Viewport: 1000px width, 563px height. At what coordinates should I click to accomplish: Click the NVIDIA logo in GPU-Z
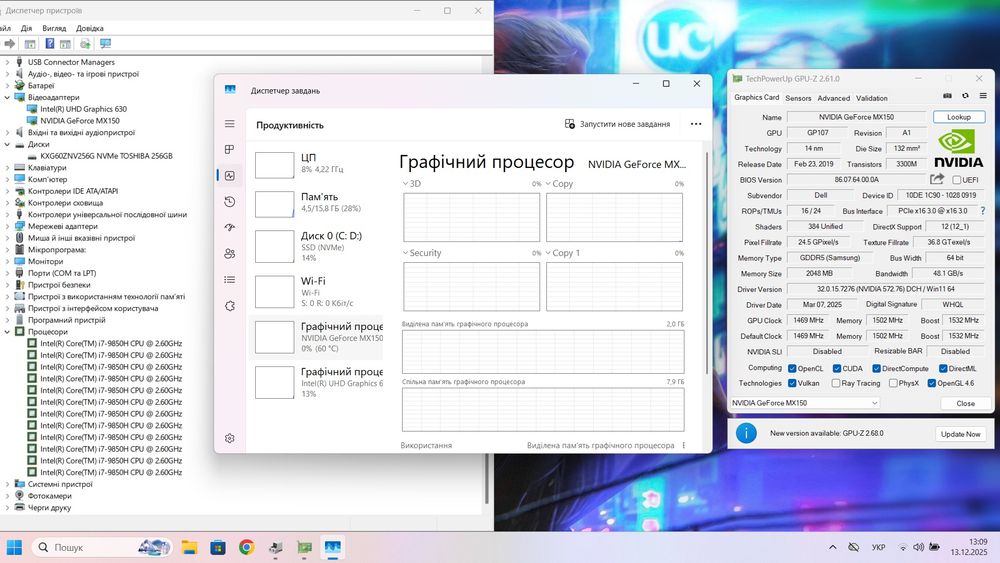[x=958, y=148]
